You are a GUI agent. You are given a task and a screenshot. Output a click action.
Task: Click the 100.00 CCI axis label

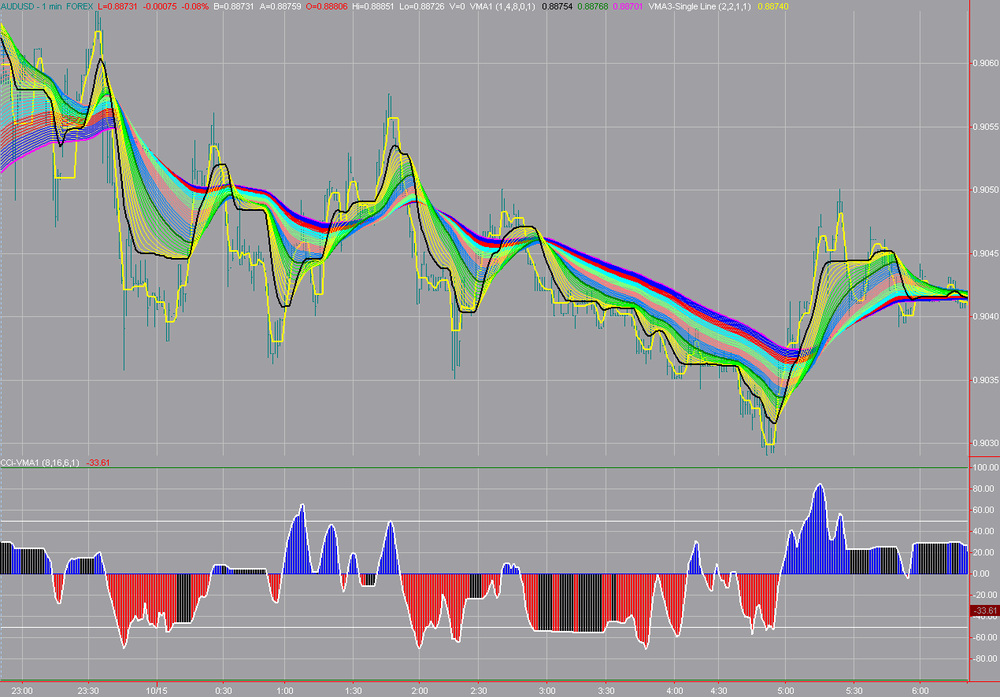tap(985, 467)
